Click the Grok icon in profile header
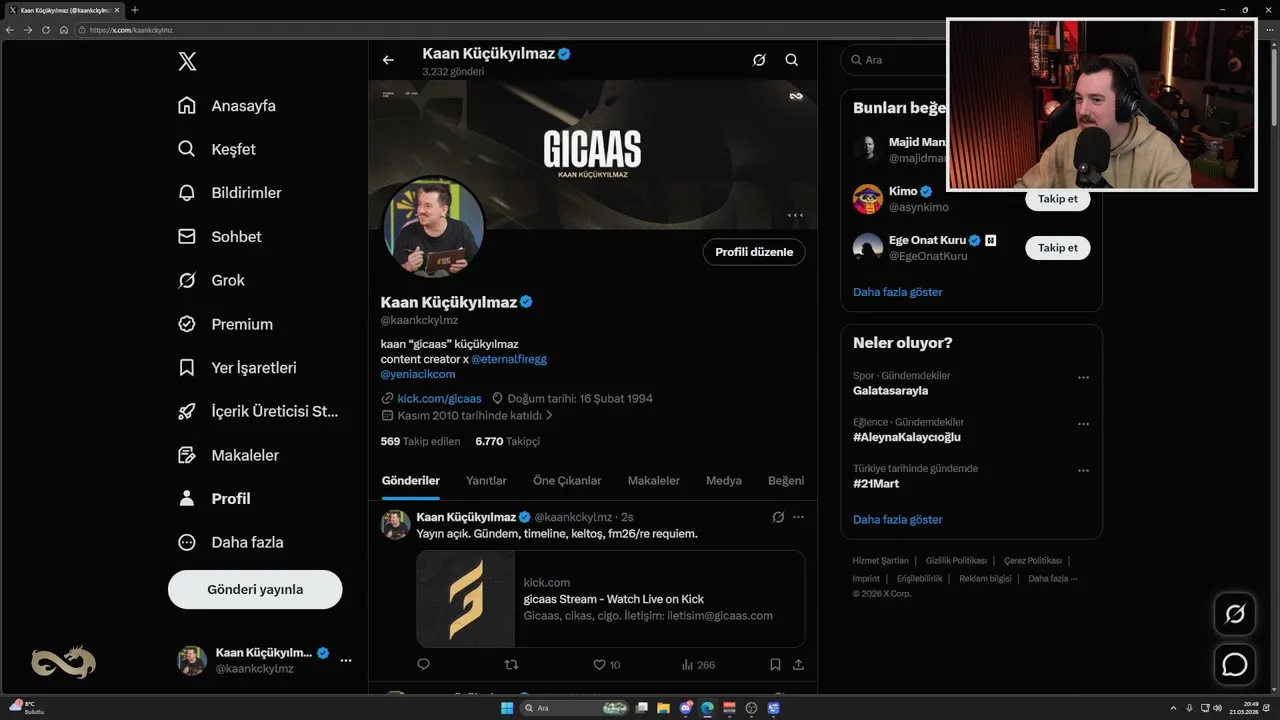 759,60
